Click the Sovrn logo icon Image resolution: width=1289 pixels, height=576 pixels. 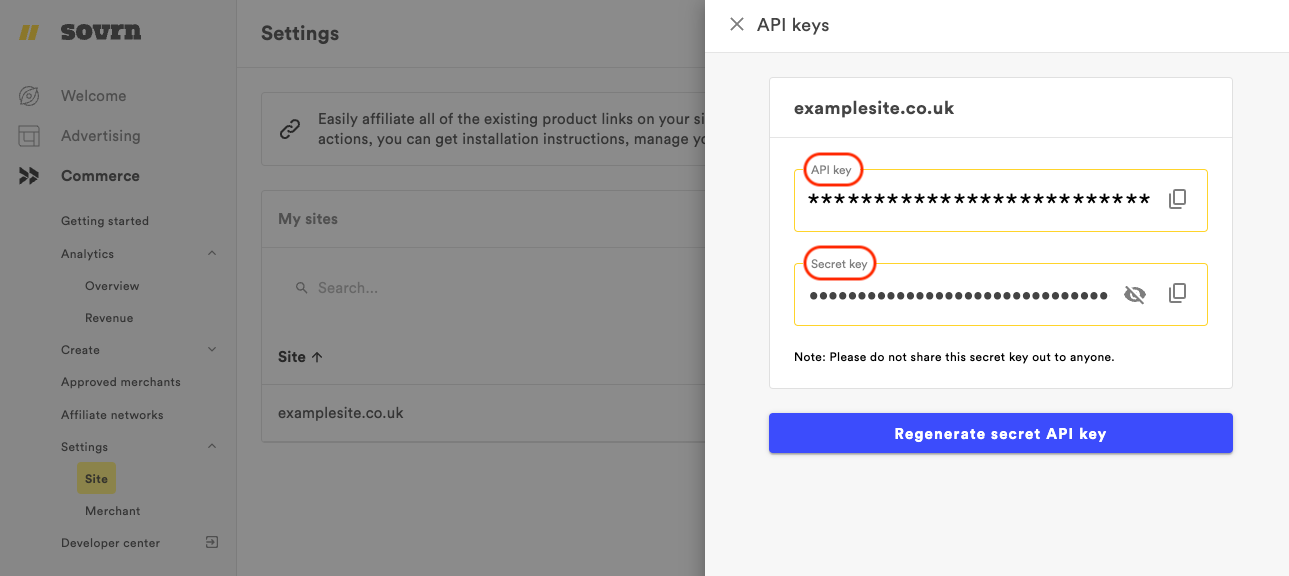point(29,33)
